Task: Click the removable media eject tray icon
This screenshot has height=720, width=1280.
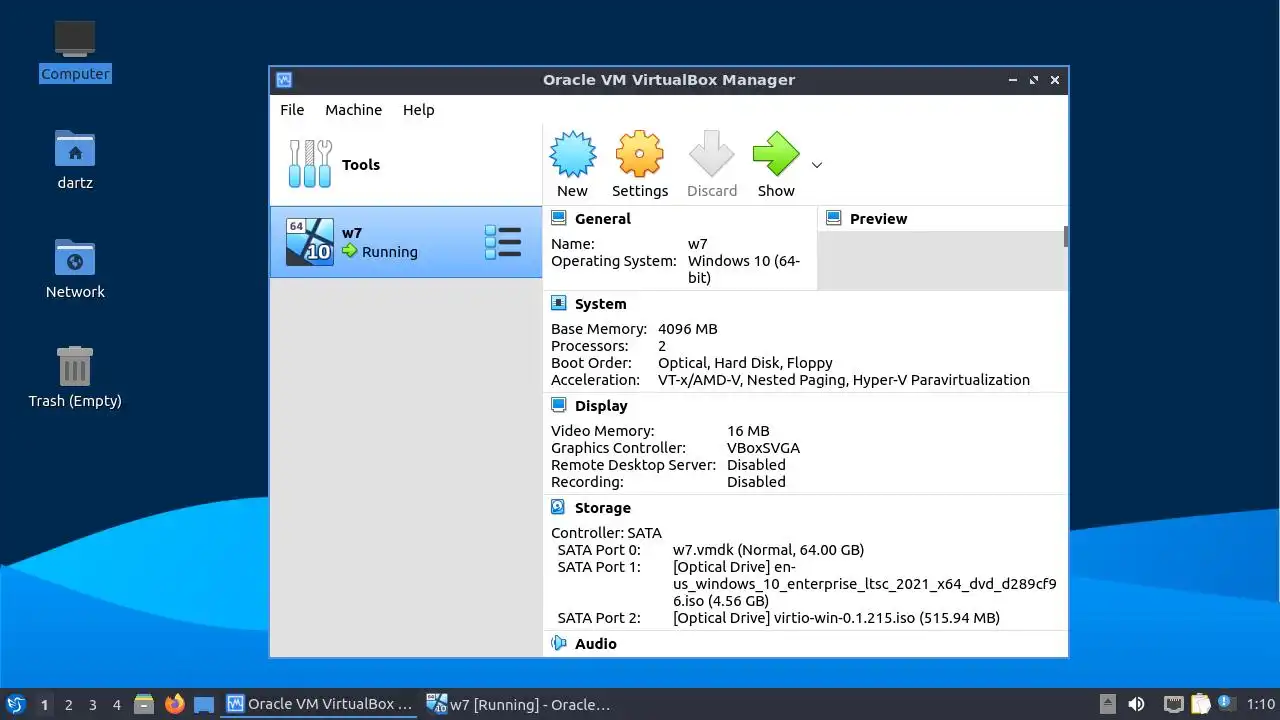Action: pos(1107,704)
